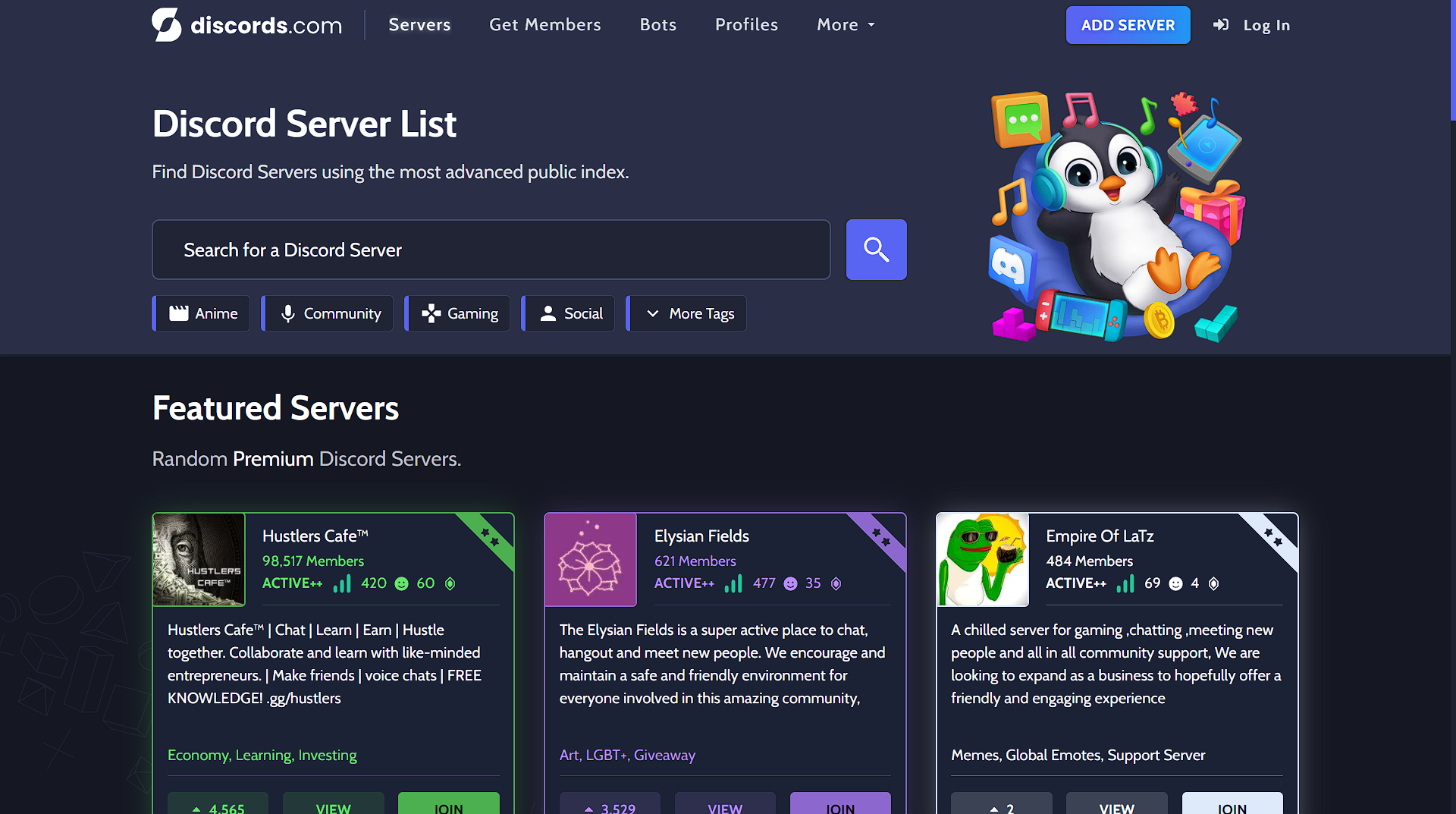This screenshot has height=814, width=1456.
Task: Click the ADD SERVER button
Action: tap(1128, 25)
